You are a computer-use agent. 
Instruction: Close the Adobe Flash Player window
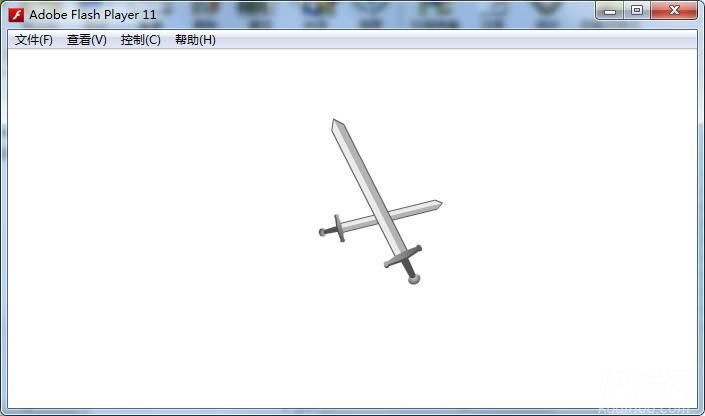[675, 10]
